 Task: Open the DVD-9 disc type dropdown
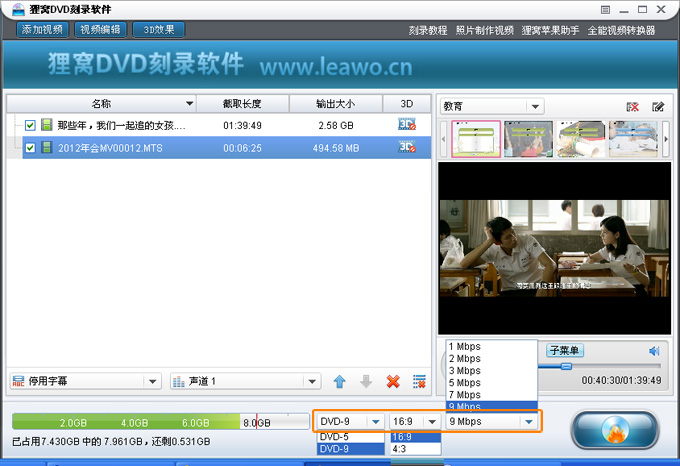350,421
